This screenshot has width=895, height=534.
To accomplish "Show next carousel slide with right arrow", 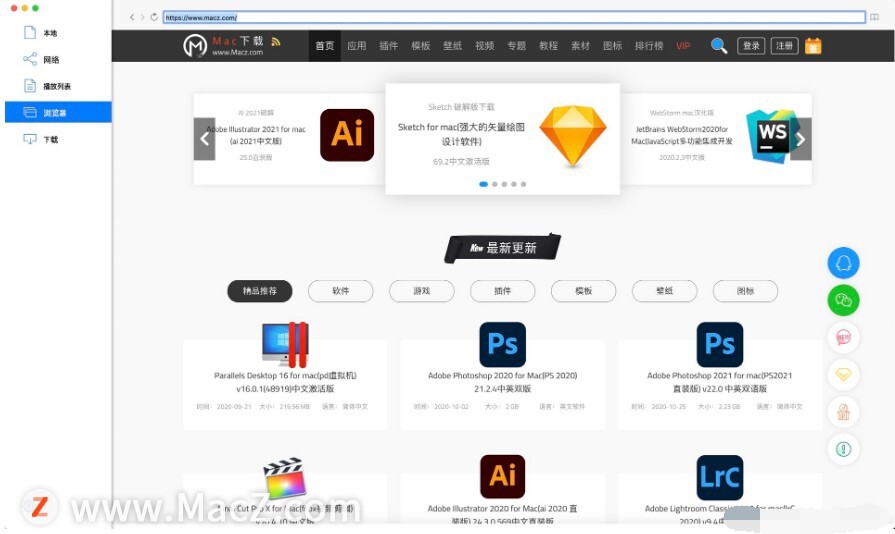I will (801, 139).
